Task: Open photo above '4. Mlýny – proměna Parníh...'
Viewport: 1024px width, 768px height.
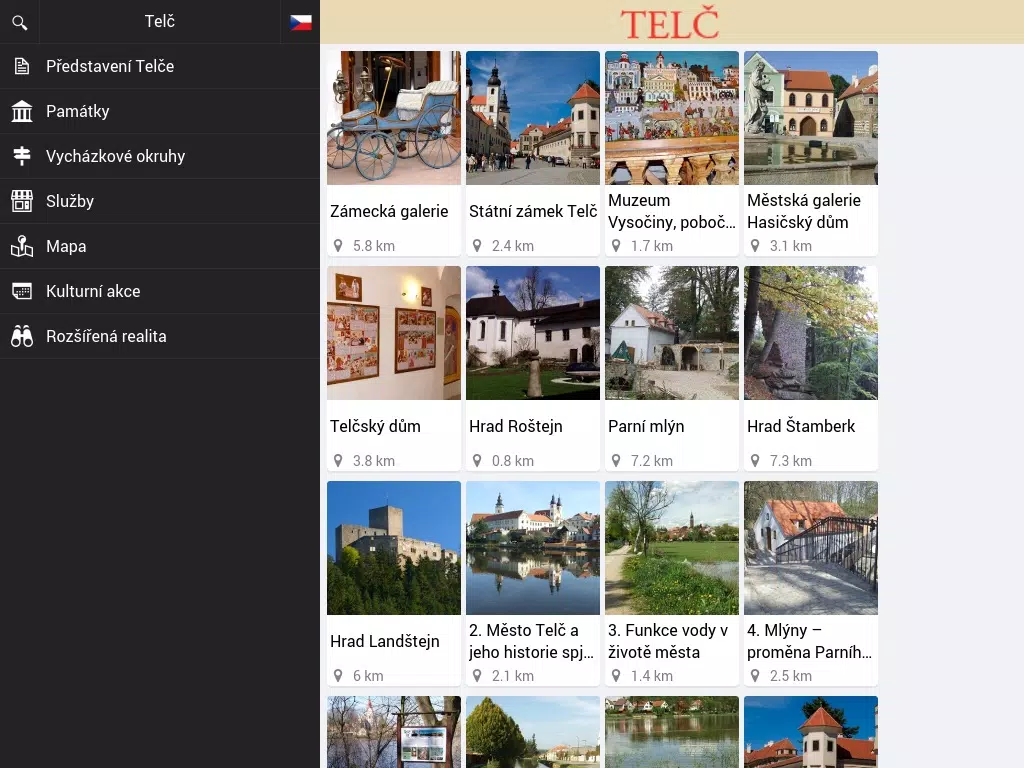Action: pos(811,548)
